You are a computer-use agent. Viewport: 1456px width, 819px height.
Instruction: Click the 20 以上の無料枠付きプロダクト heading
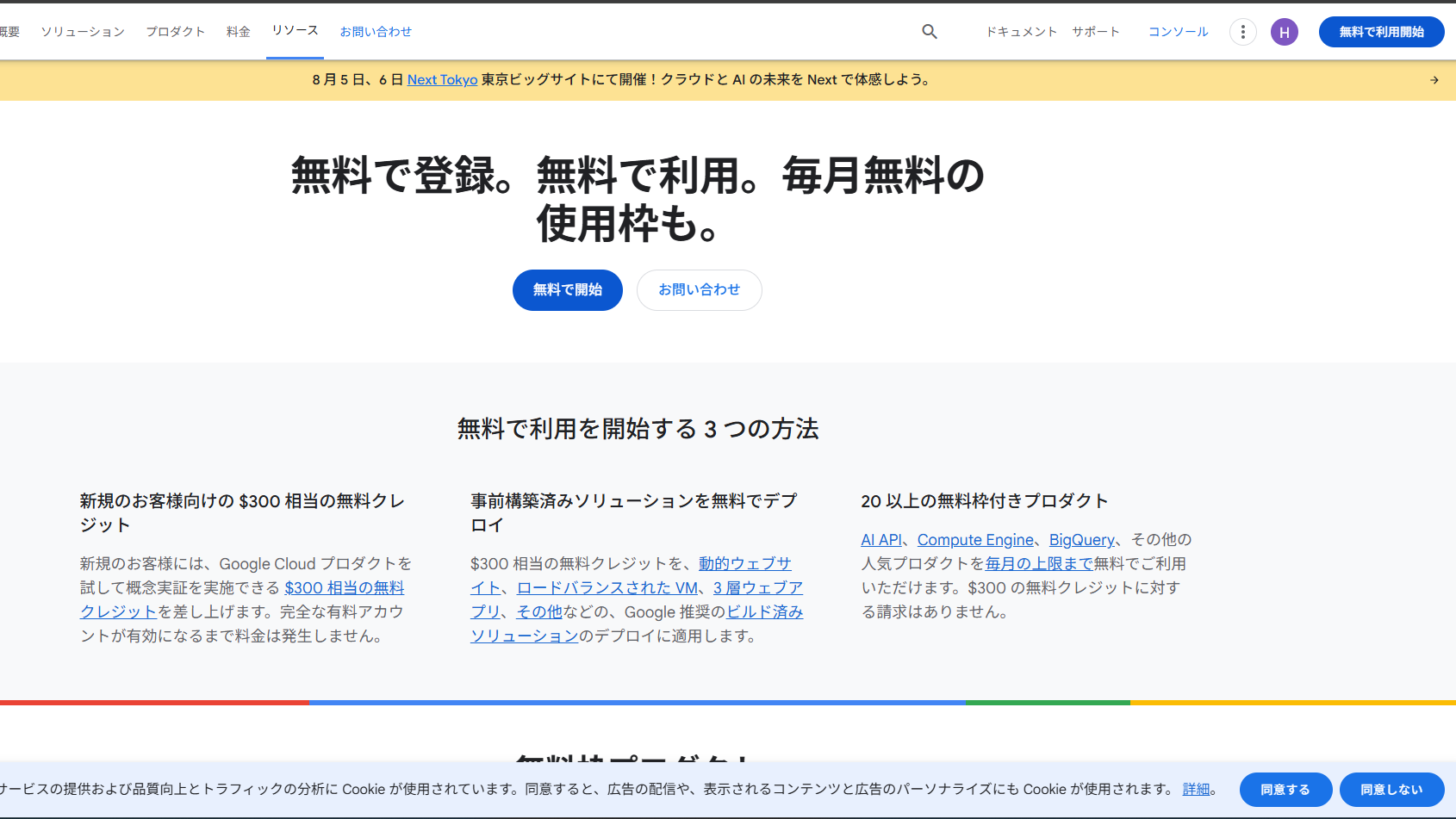coord(985,501)
